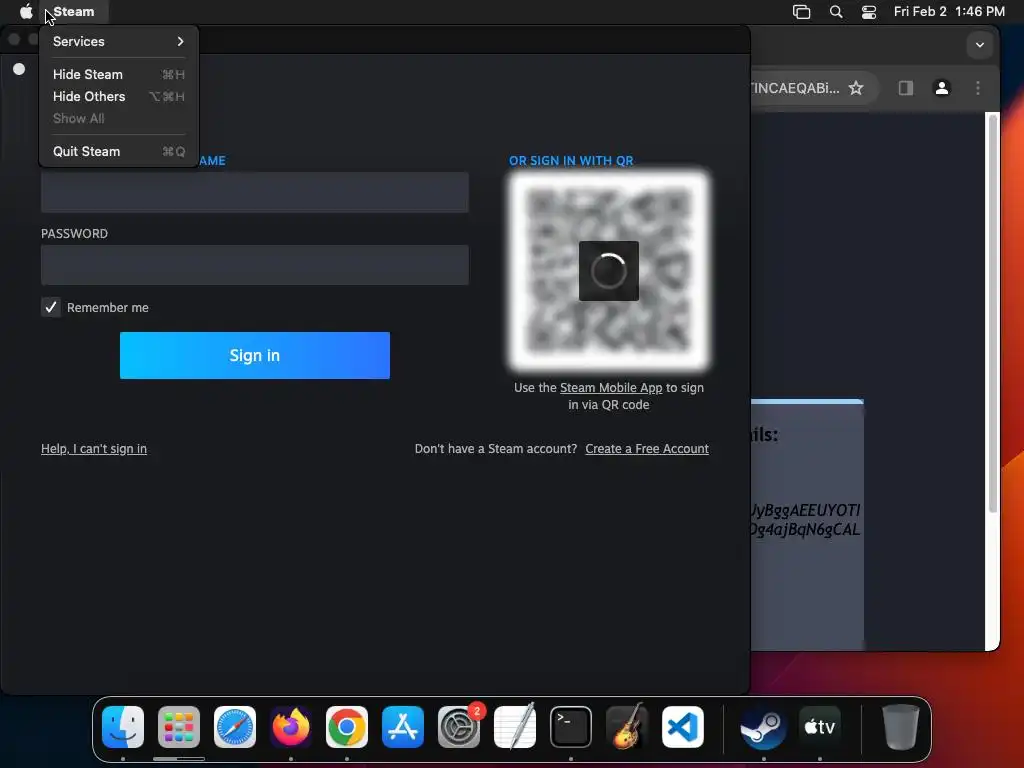1024x768 pixels.
Task: Open the Create a Free Account link
Action: (x=647, y=449)
